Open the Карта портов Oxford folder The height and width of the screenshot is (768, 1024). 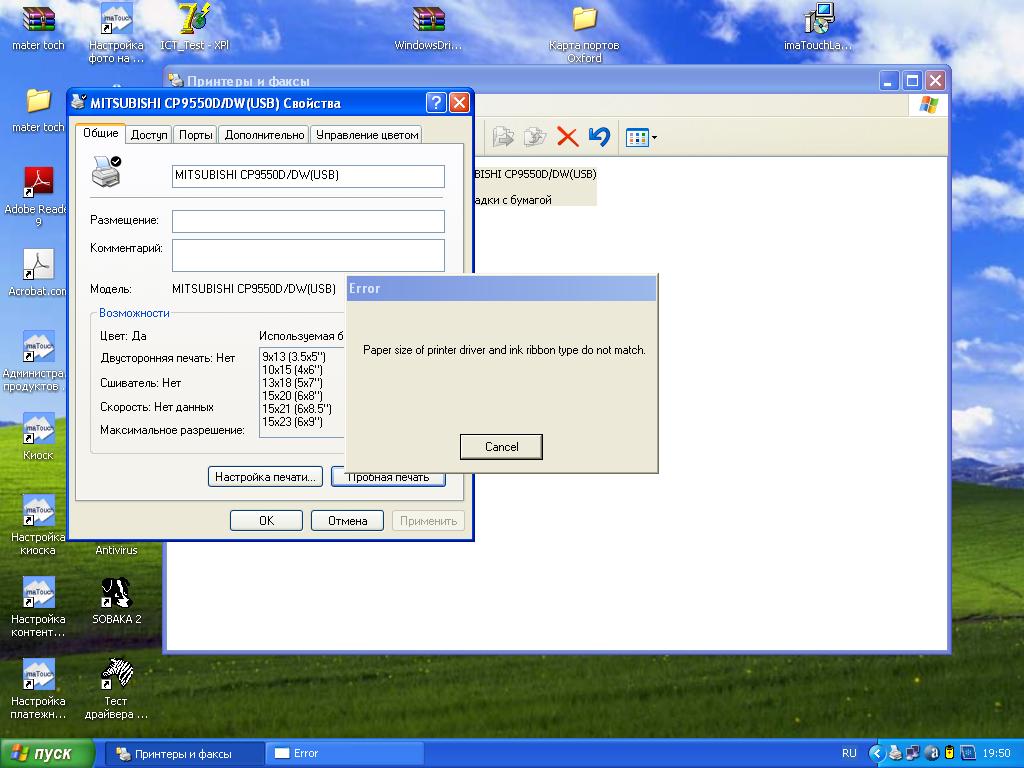click(584, 34)
